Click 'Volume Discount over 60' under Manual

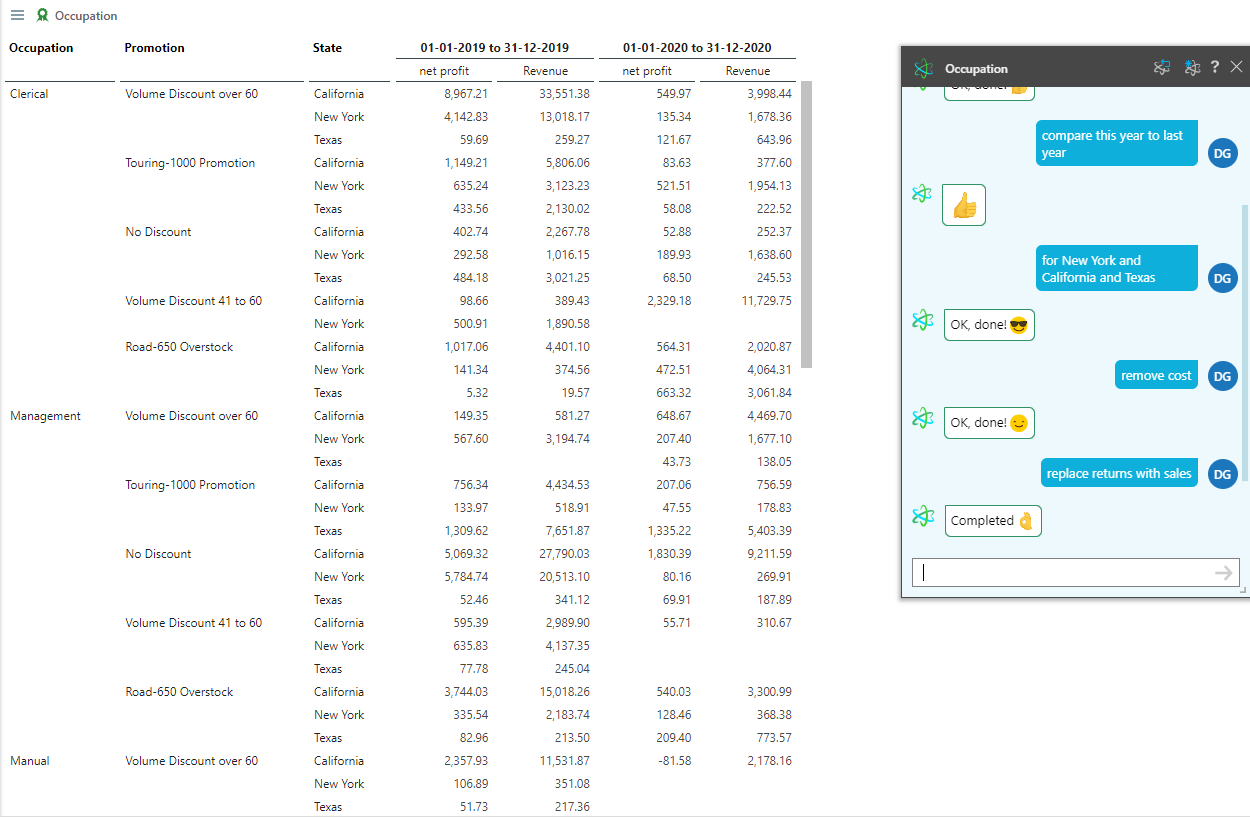coord(191,761)
